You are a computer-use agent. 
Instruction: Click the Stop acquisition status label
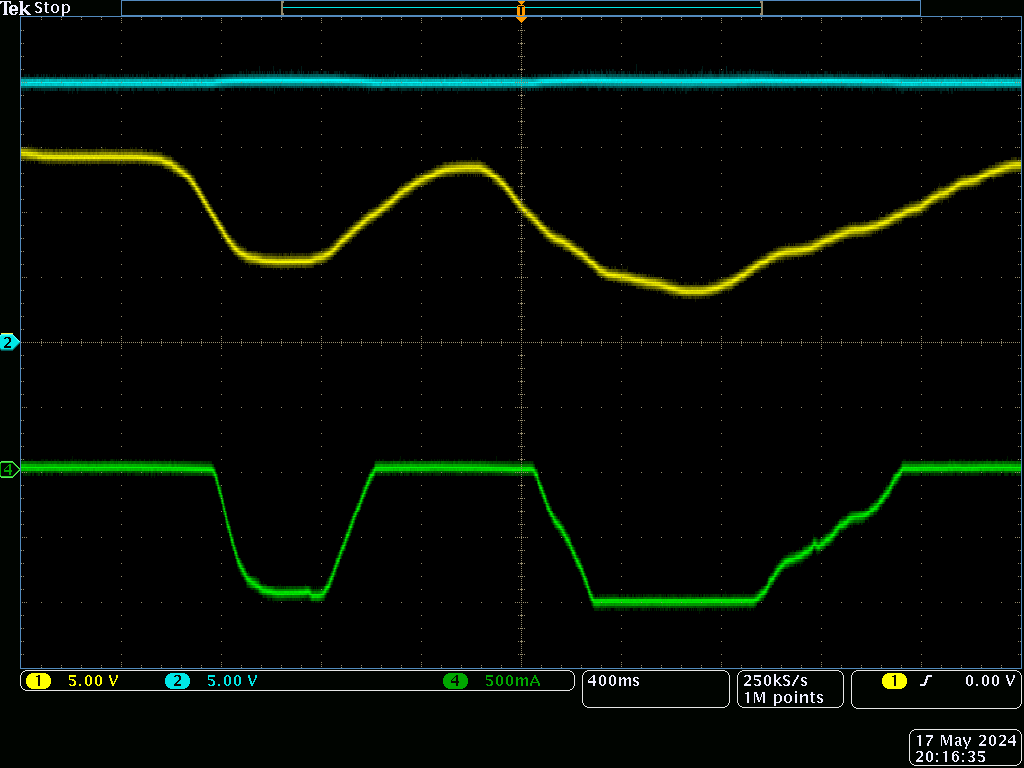[x=53, y=9]
